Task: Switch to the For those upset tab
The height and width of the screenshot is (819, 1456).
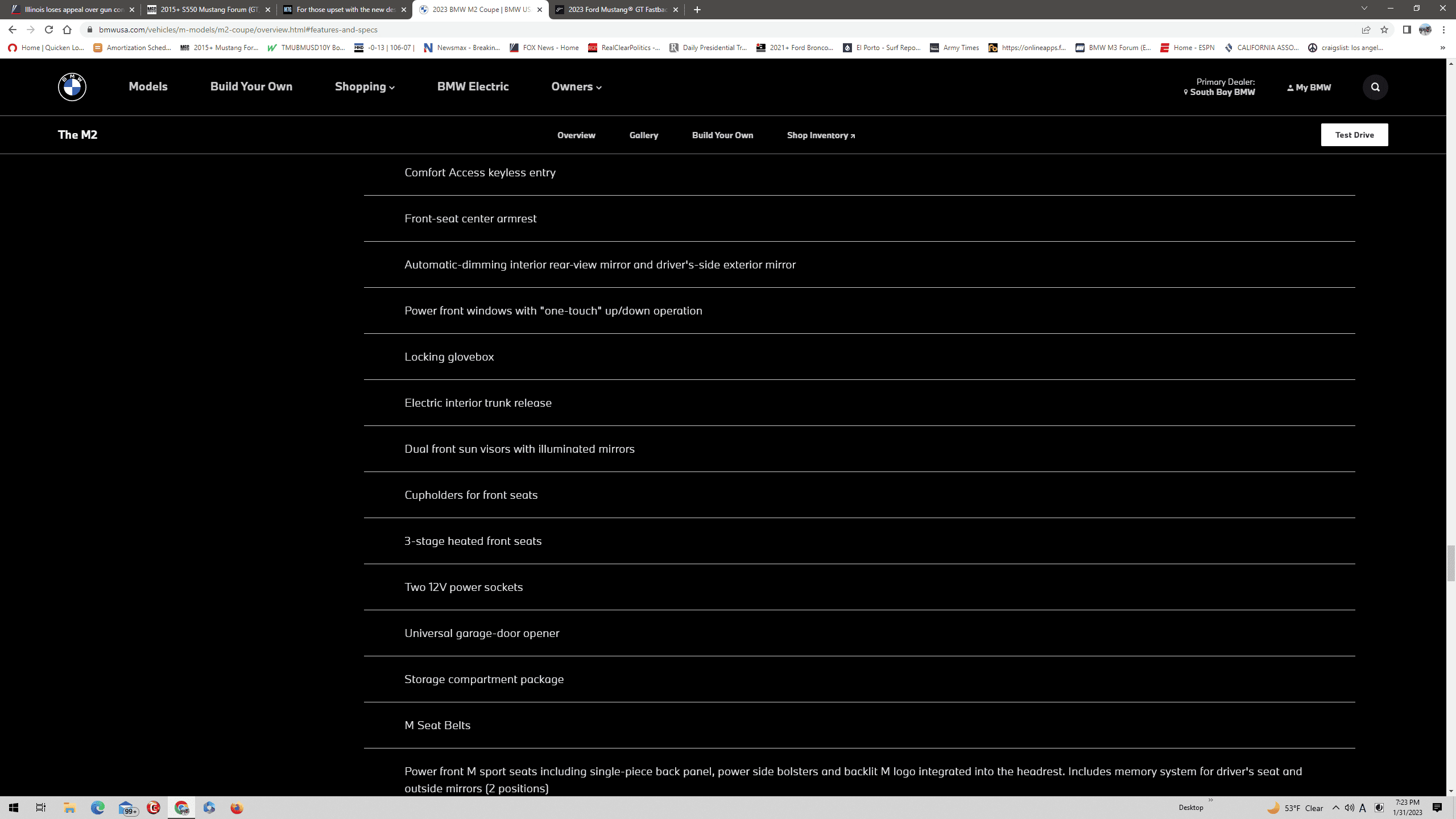Action: point(345,10)
